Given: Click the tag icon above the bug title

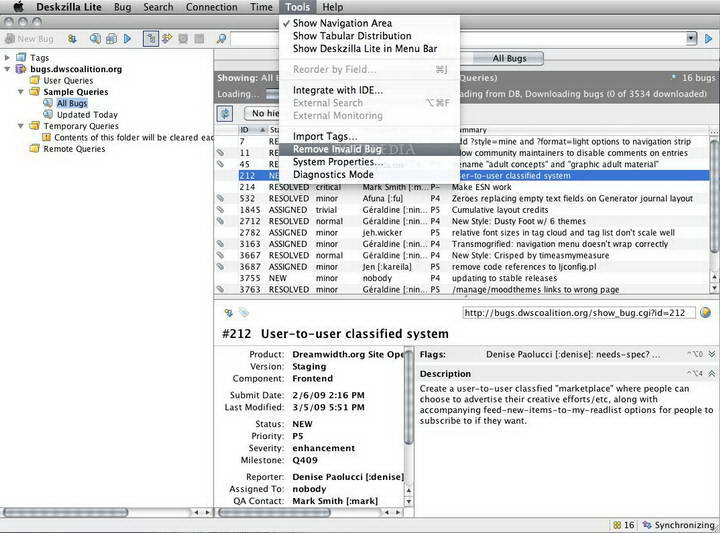Looking at the screenshot, I should point(244,313).
